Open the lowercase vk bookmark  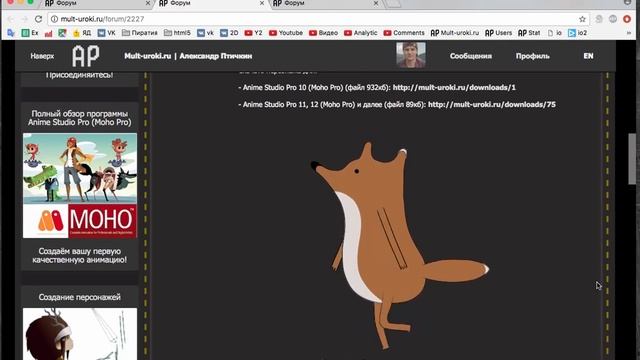205,33
